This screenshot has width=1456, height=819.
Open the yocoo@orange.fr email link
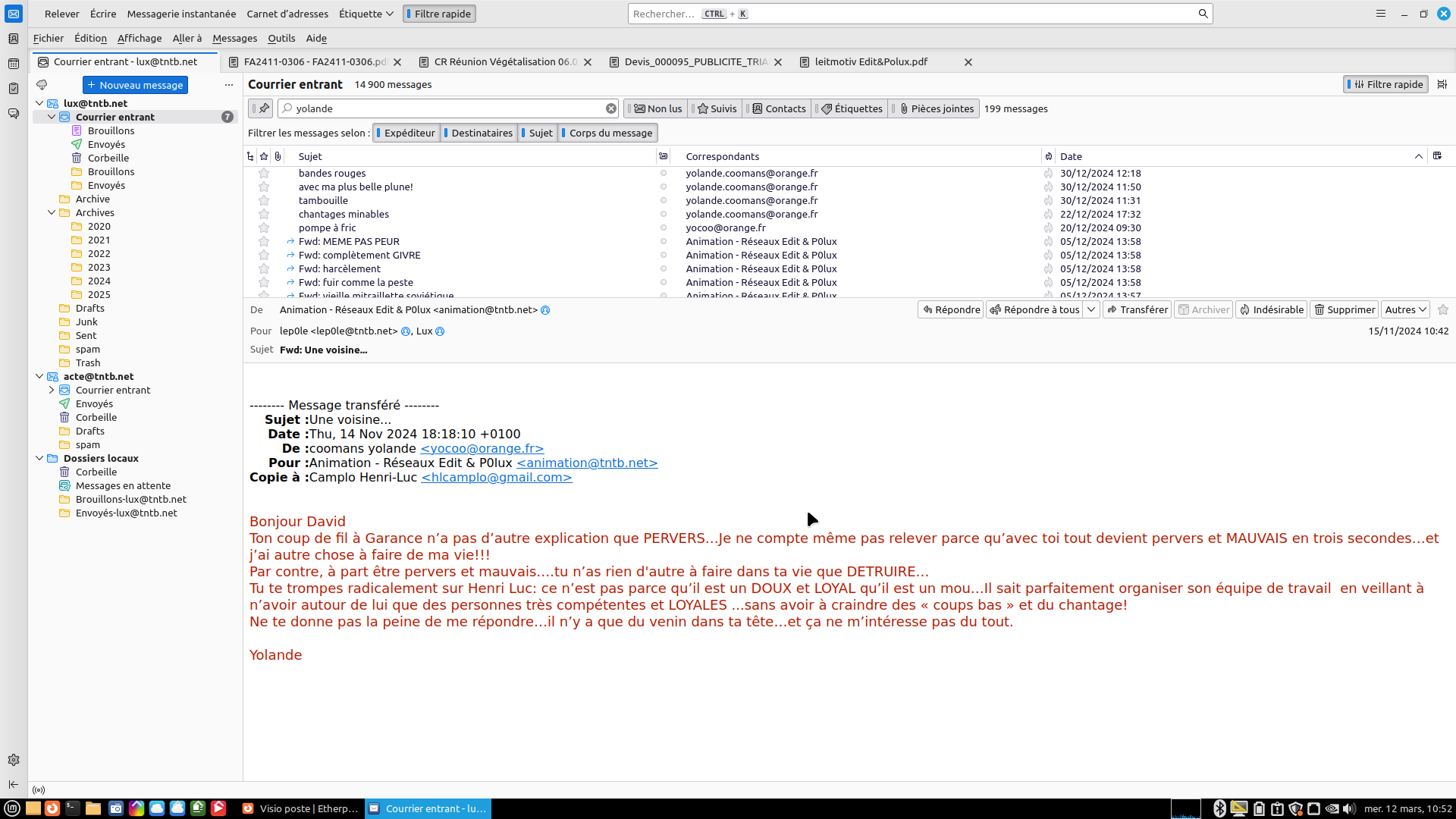click(482, 448)
